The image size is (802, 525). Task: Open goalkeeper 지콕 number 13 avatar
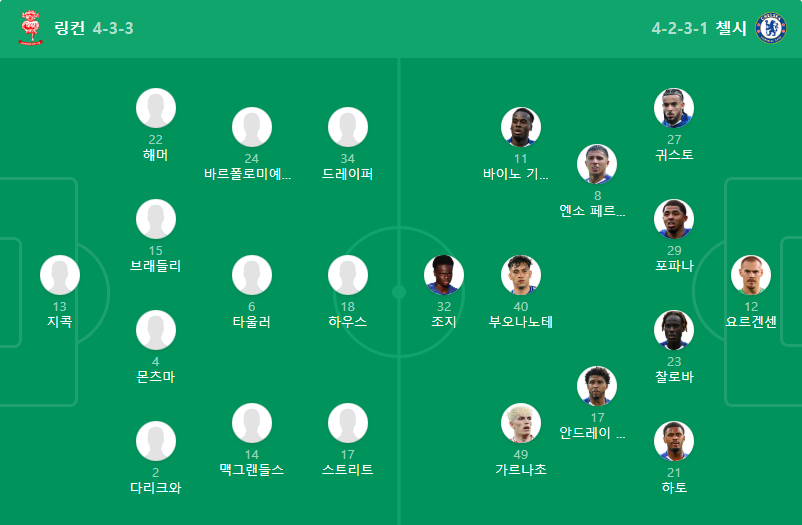pyautogui.click(x=60, y=275)
